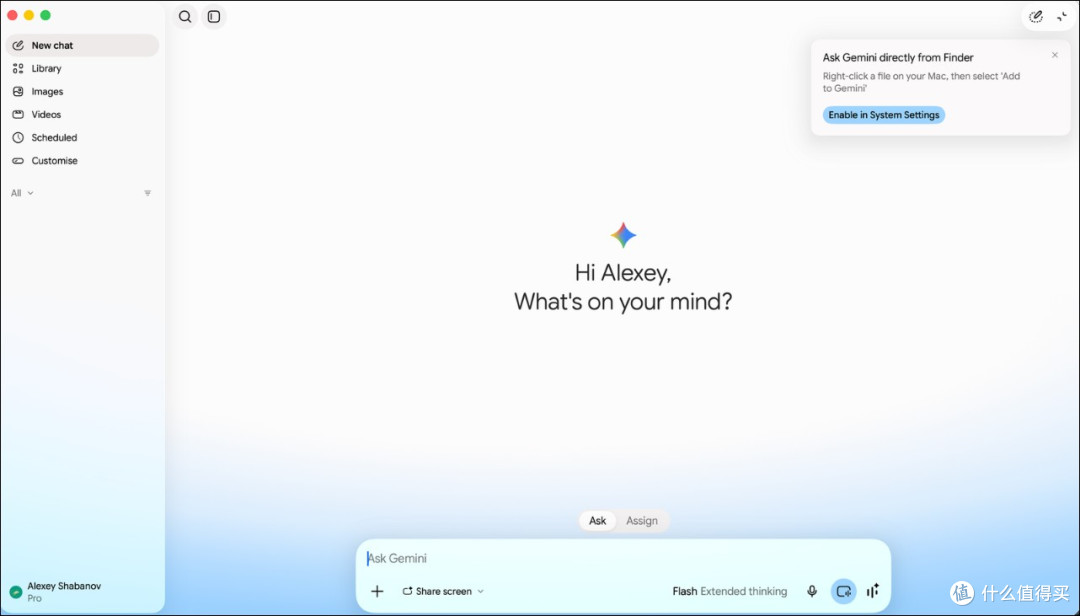Dismiss the Ask Gemini from Finder notification
Image resolution: width=1080 pixels, height=616 pixels.
coord(1055,55)
